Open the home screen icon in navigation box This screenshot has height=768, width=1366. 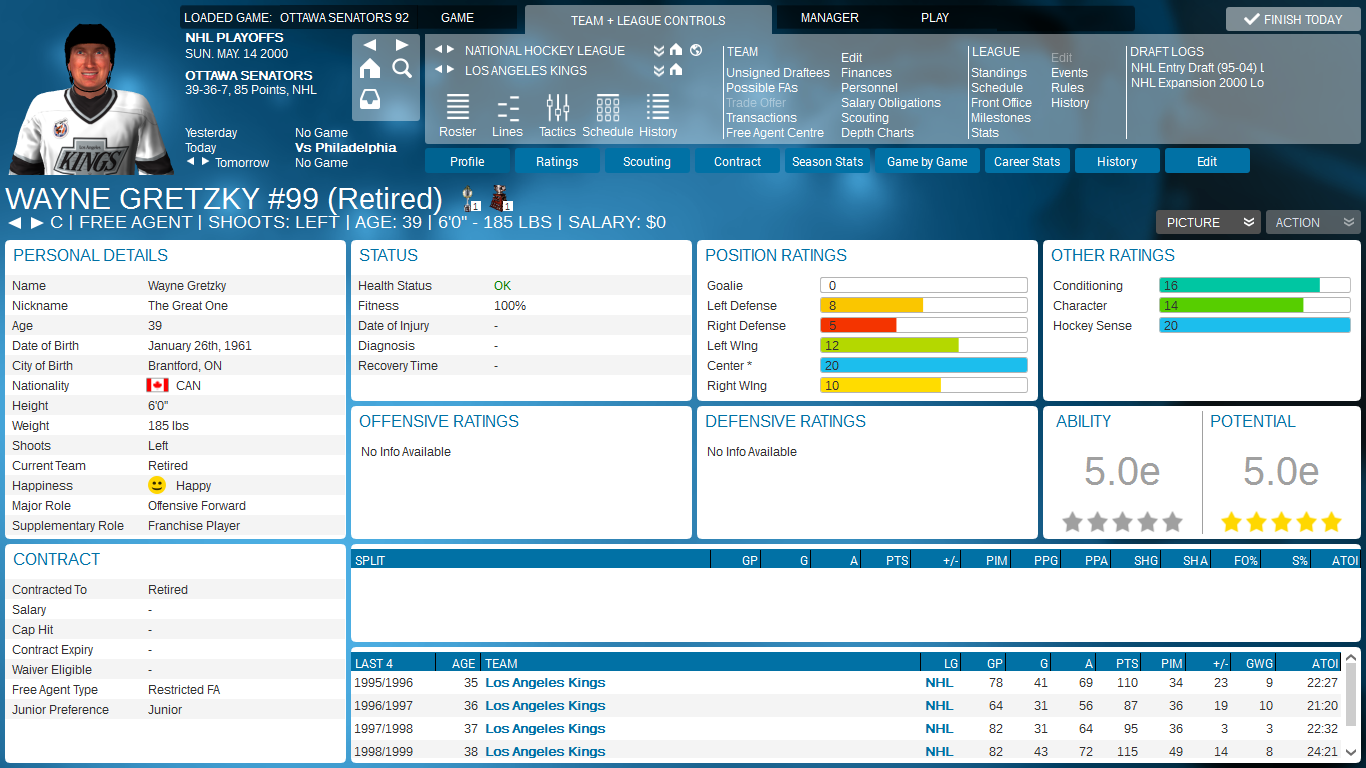(370, 68)
